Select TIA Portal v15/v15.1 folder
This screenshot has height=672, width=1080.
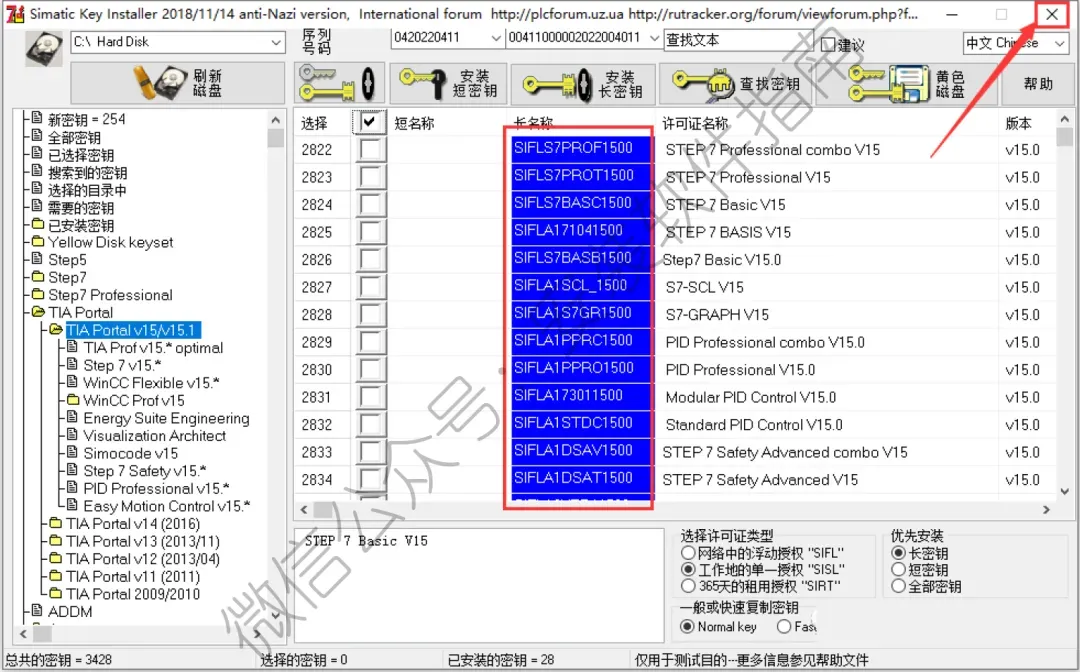pos(133,330)
